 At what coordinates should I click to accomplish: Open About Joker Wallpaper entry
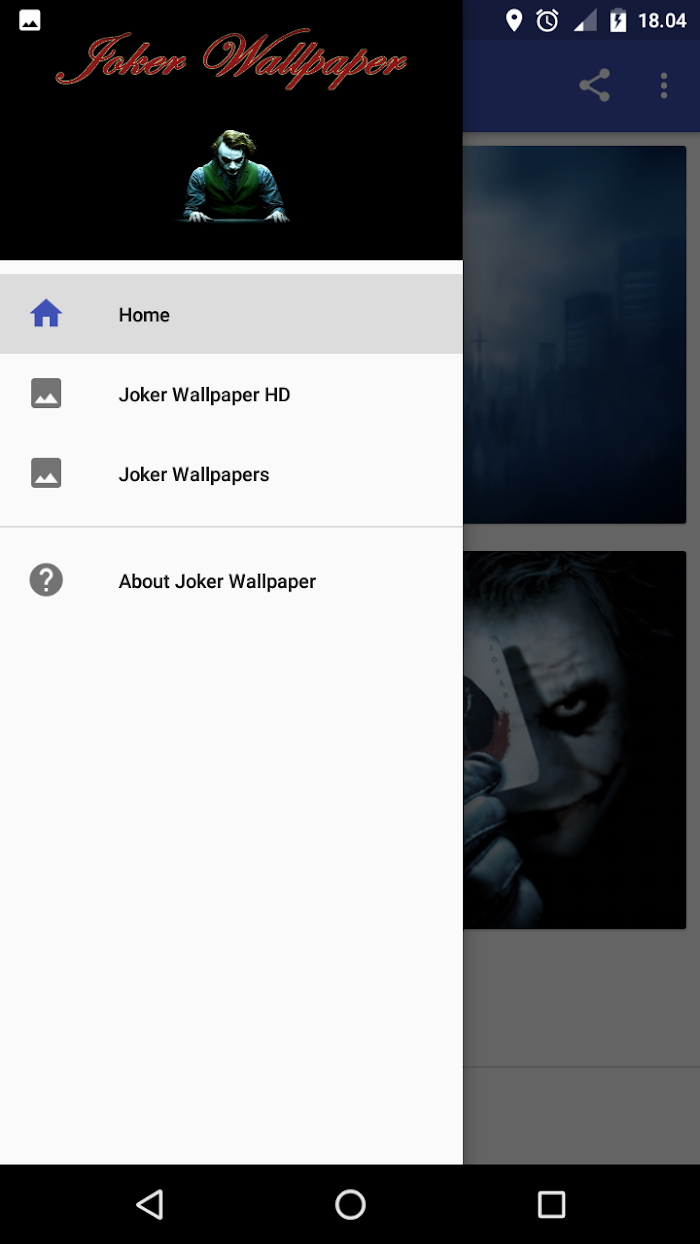click(231, 581)
